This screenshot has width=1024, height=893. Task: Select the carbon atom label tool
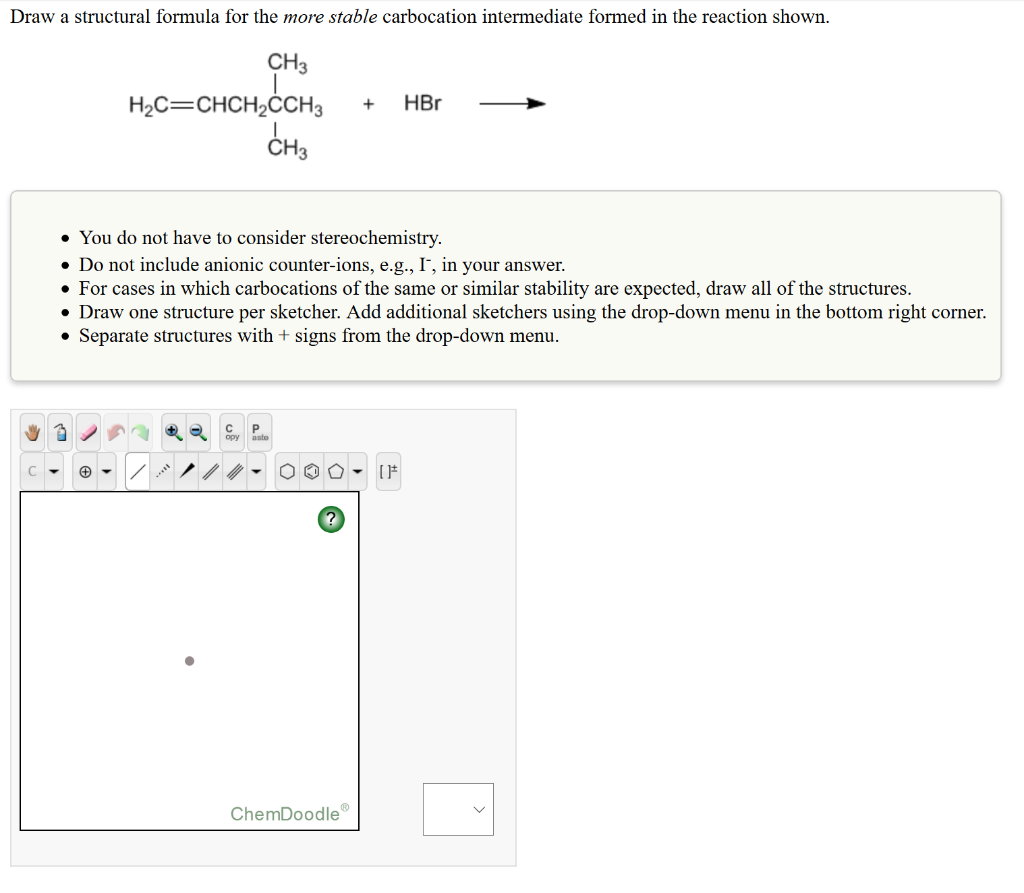pos(32,471)
